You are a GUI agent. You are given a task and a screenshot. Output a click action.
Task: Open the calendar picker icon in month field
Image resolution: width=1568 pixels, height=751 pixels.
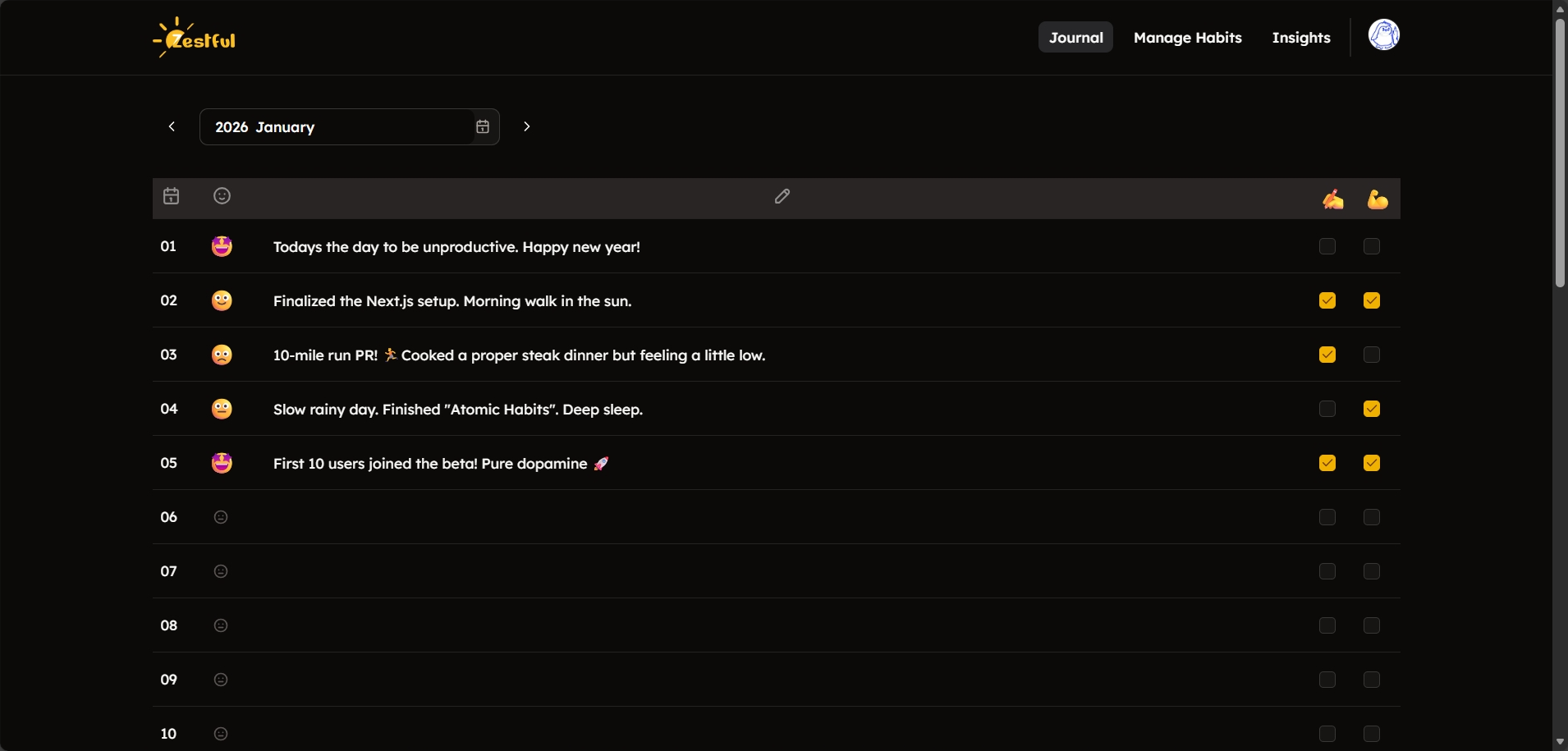tap(483, 126)
